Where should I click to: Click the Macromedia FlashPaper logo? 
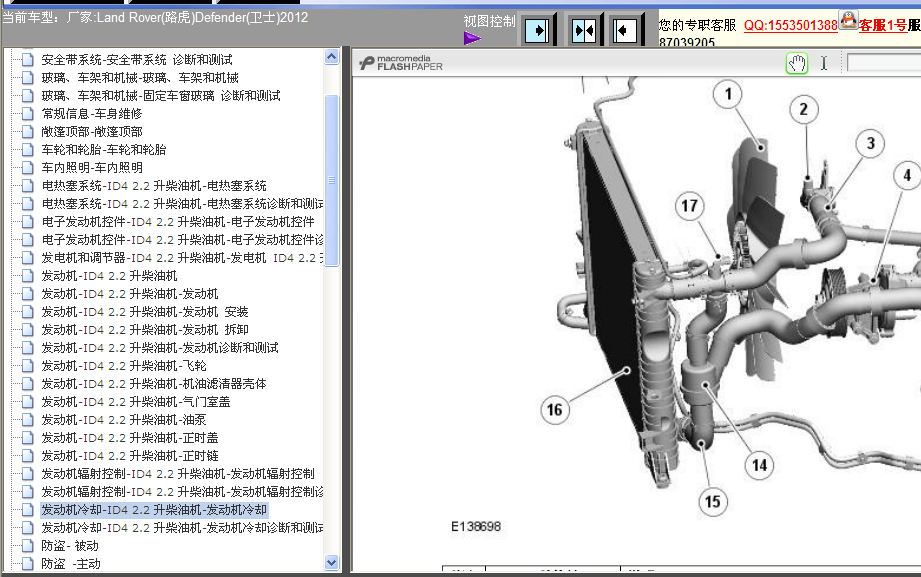tap(401, 63)
